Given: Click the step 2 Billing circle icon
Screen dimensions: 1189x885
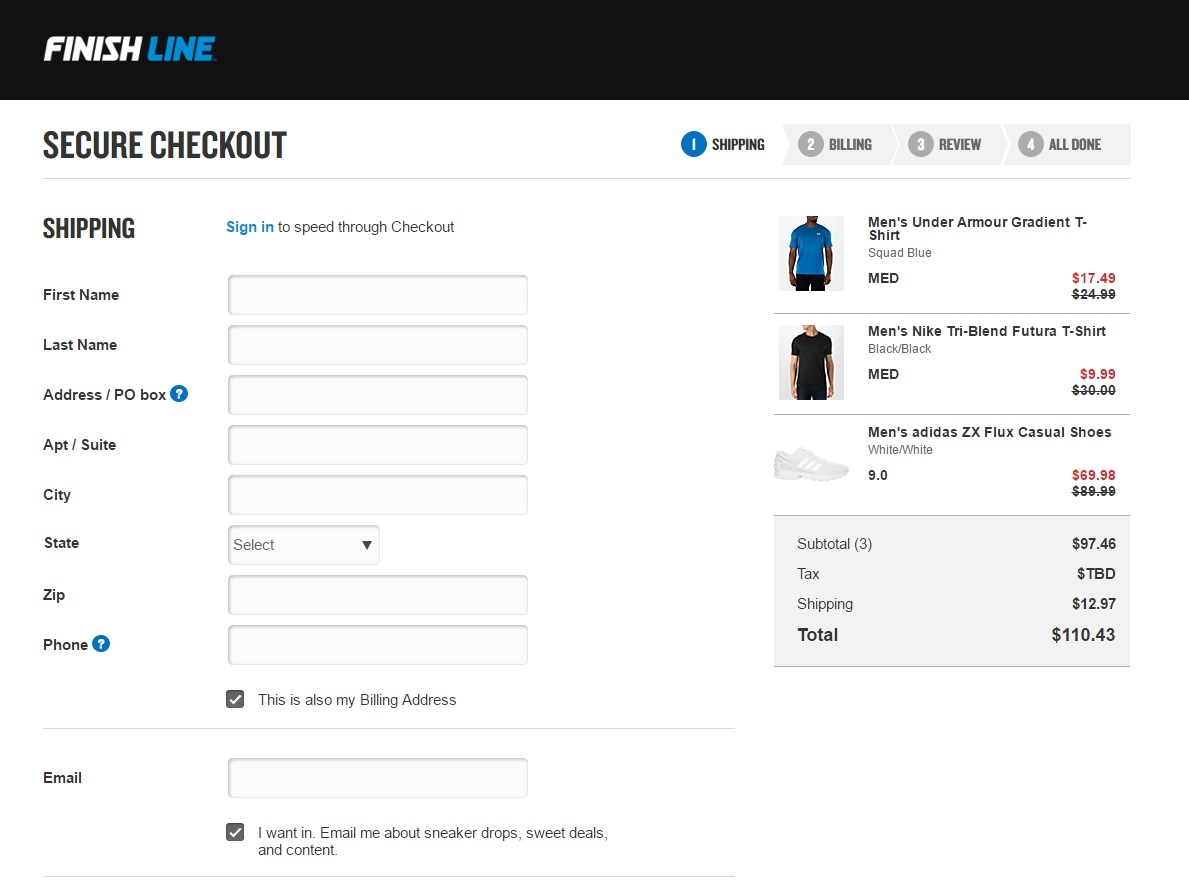Looking at the screenshot, I should (811, 144).
